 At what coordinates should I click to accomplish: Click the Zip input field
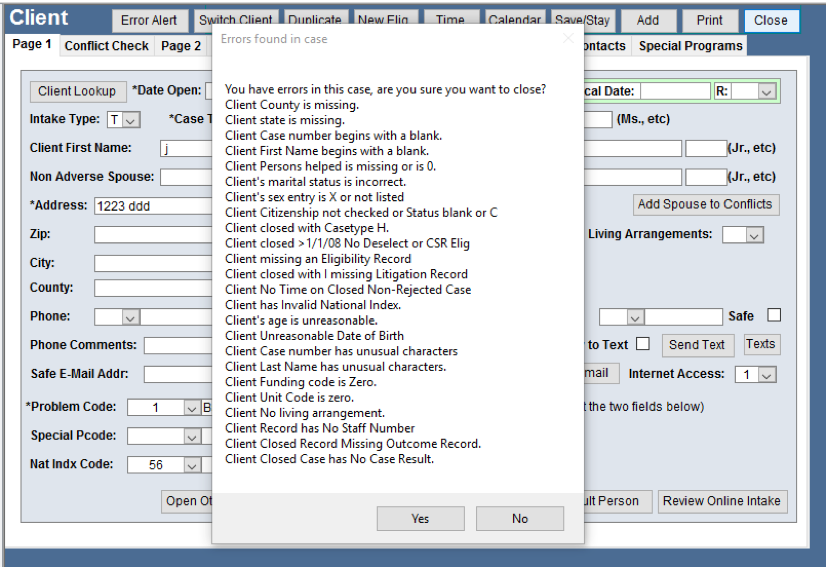pos(152,235)
